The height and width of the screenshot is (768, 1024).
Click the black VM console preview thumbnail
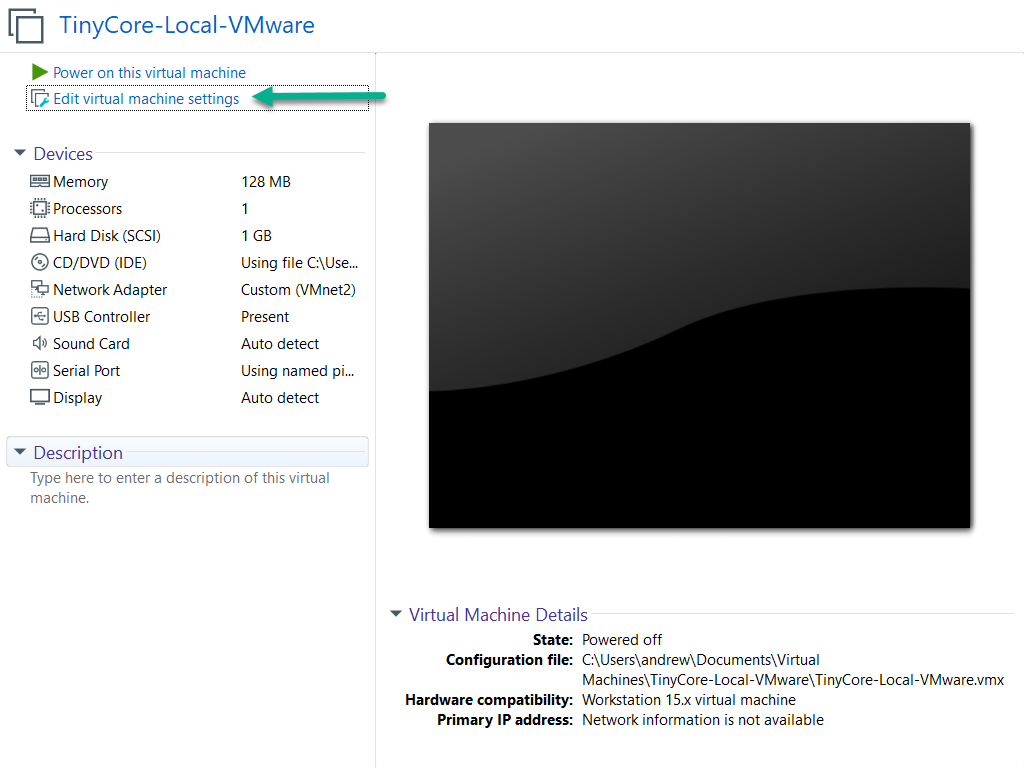click(x=699, y=325)
